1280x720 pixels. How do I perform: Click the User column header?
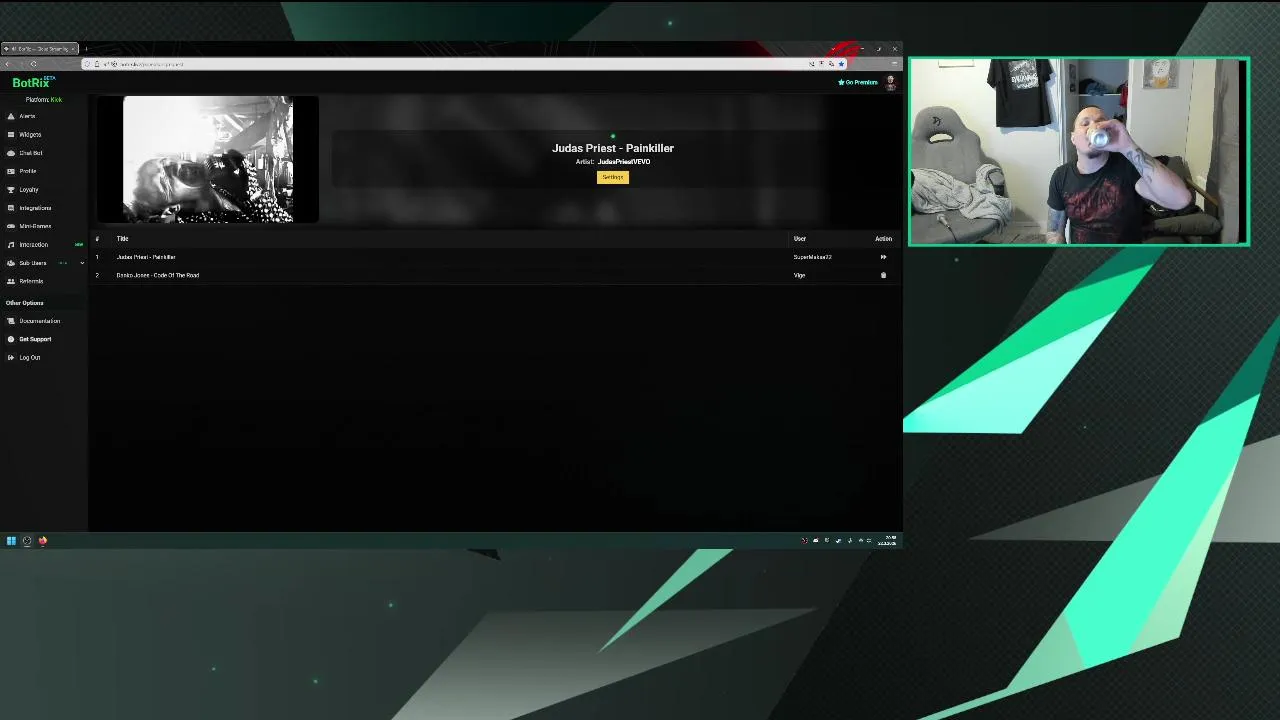click(x=800, y=239)
